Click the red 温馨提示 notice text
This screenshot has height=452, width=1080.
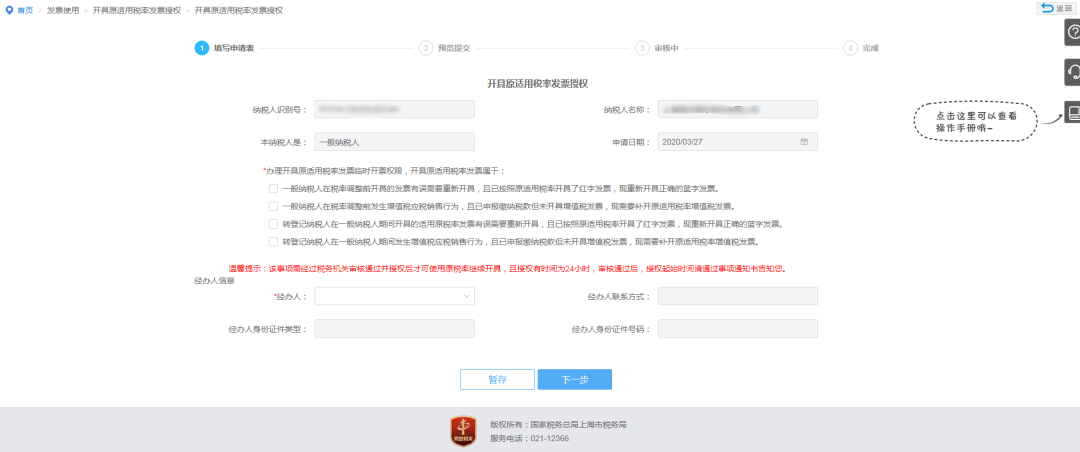point(508,269)
